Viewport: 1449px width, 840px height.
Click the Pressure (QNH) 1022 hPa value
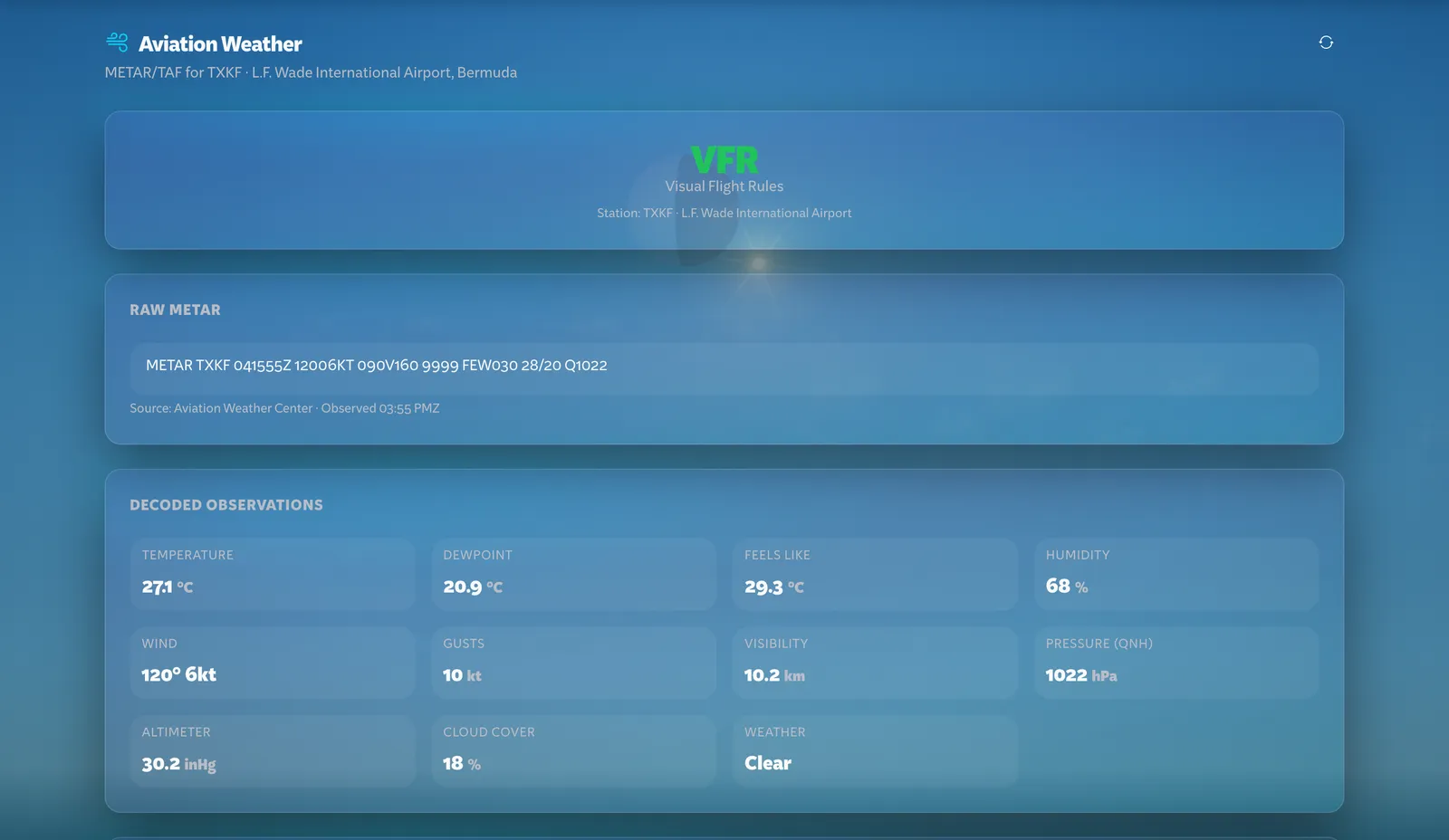pos(1081,675)
